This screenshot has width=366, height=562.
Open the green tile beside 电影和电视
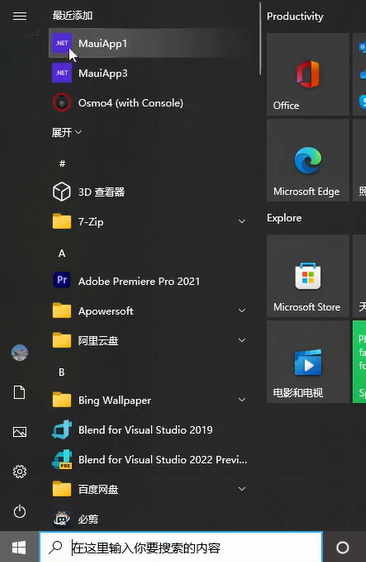(x=359, y=362)
